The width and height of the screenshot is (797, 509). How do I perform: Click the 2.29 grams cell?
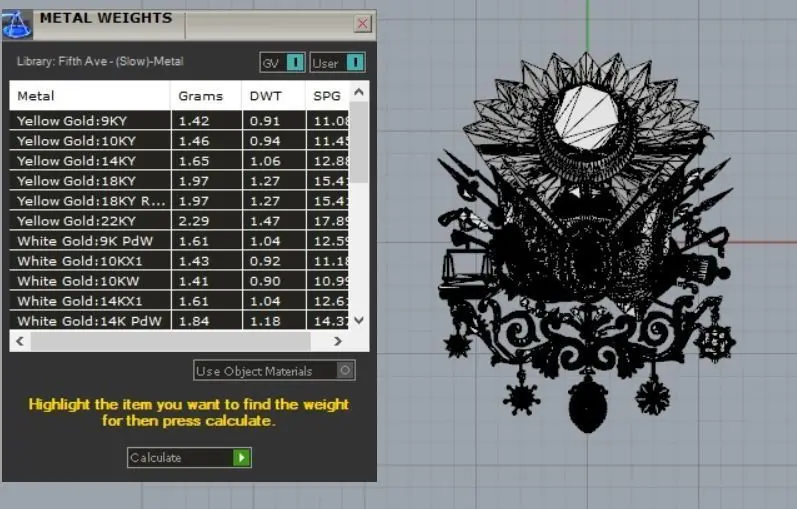206,221
